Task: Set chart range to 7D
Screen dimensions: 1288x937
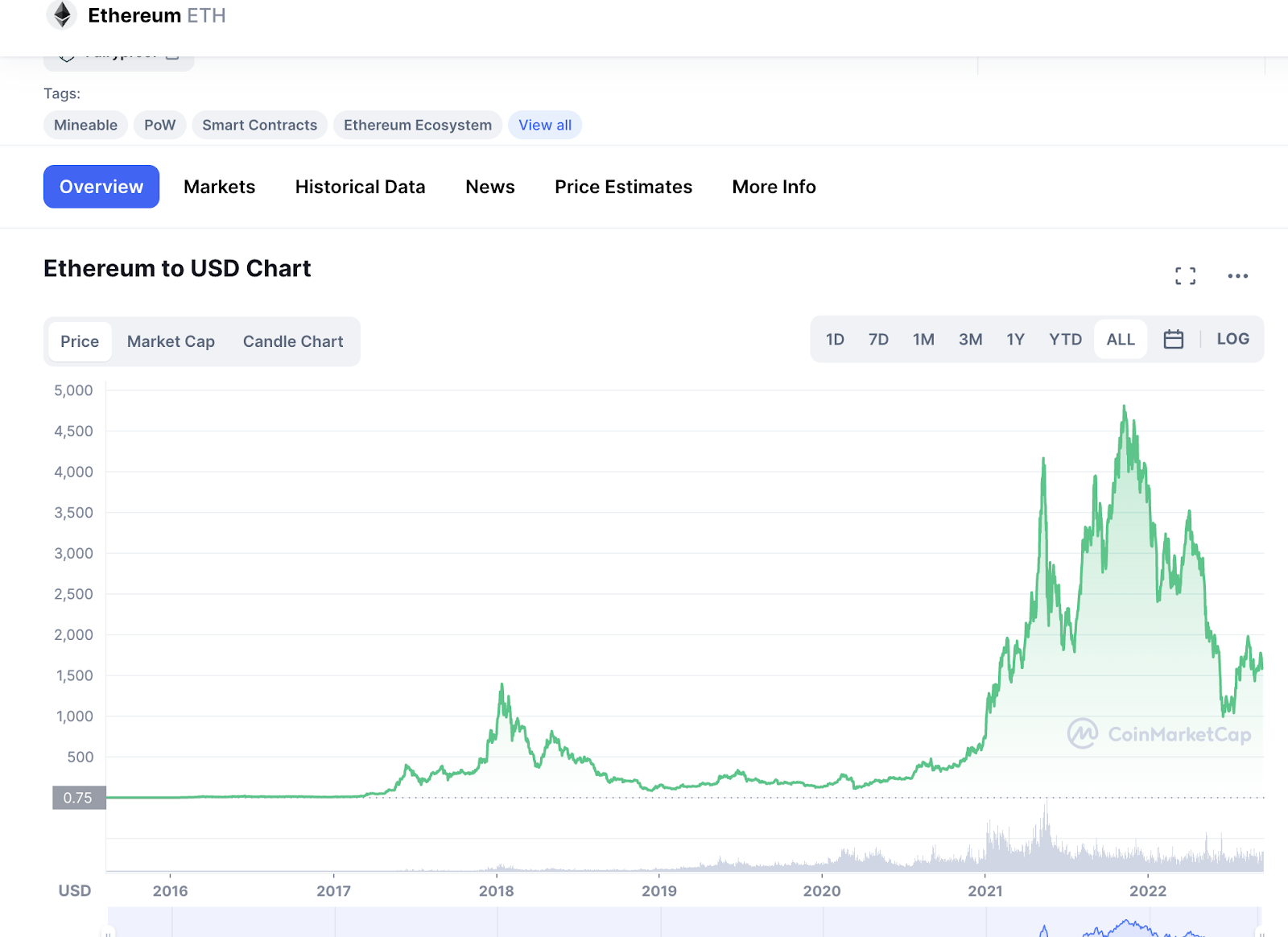Action: 878,339
